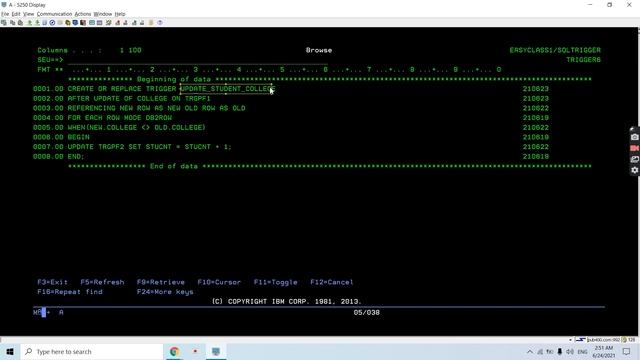Screen dimensions: 640x360
Task: Open the Help menu
Action: (x=120, y=14)
